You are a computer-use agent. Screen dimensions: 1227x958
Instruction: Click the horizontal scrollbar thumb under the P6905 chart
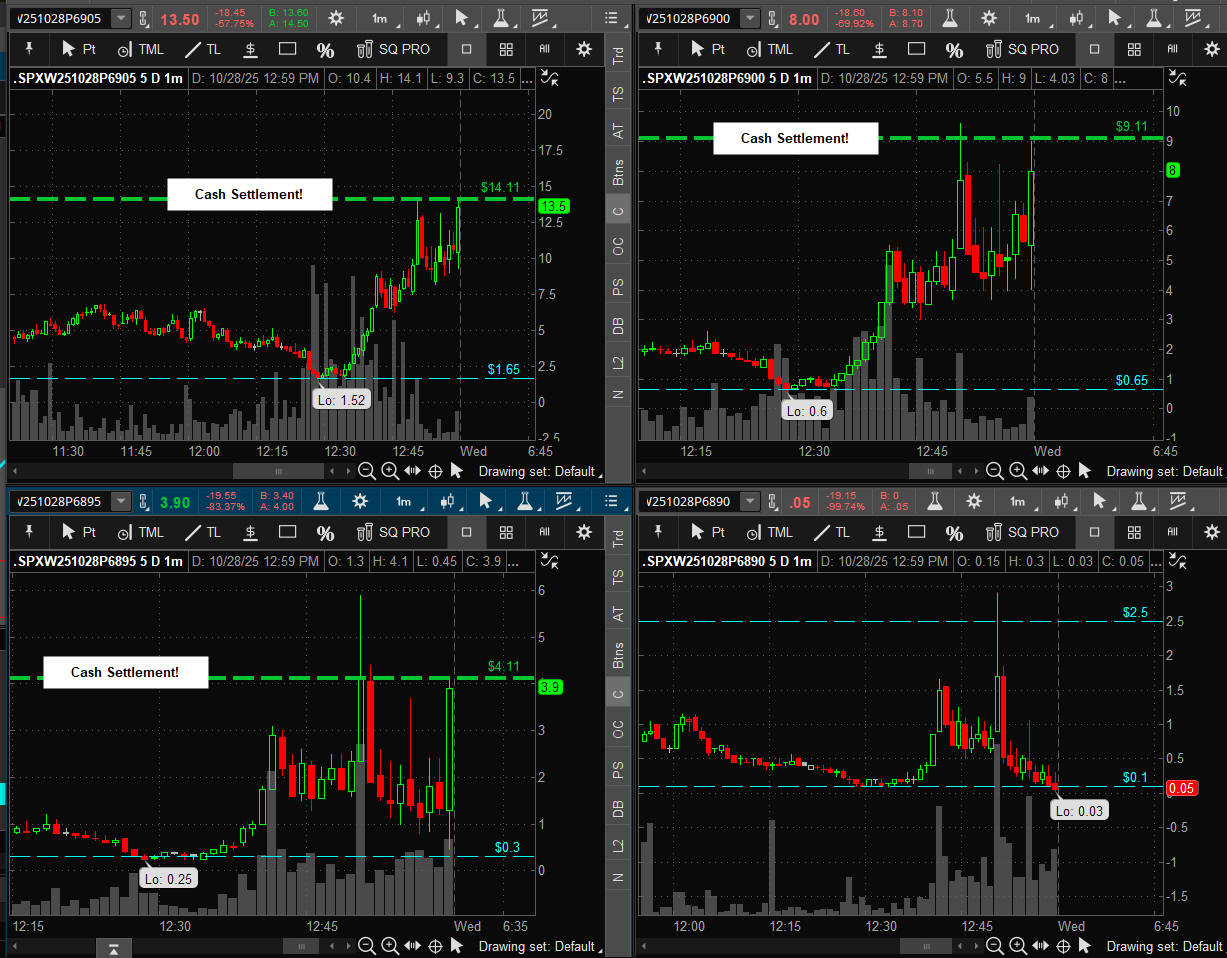278,471
